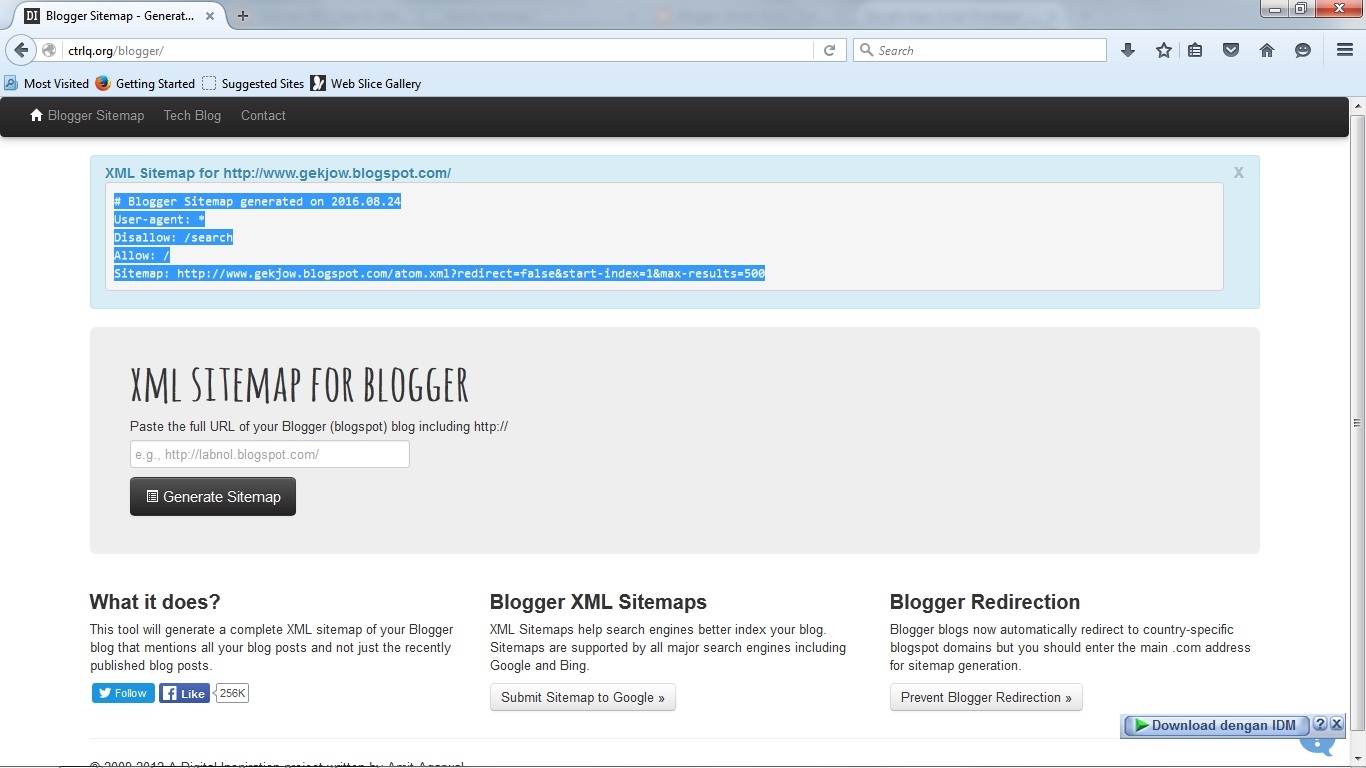
Task: Reload the page with refresh icon
Action: click(x=829, y=50)
